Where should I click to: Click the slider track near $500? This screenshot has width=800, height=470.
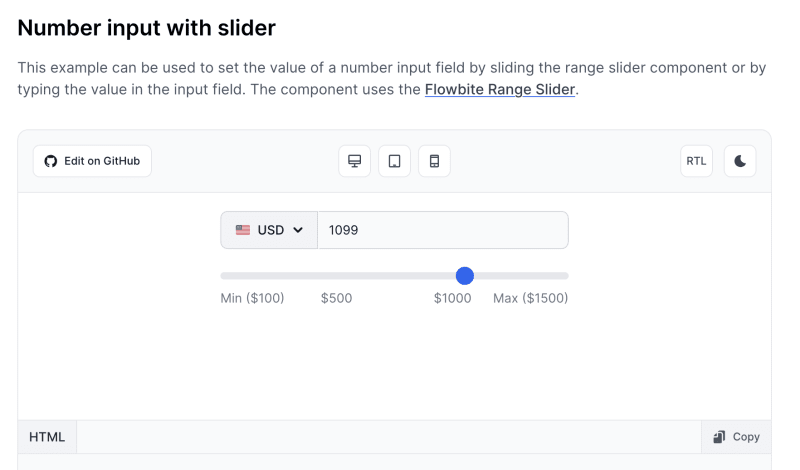point(336,276)
